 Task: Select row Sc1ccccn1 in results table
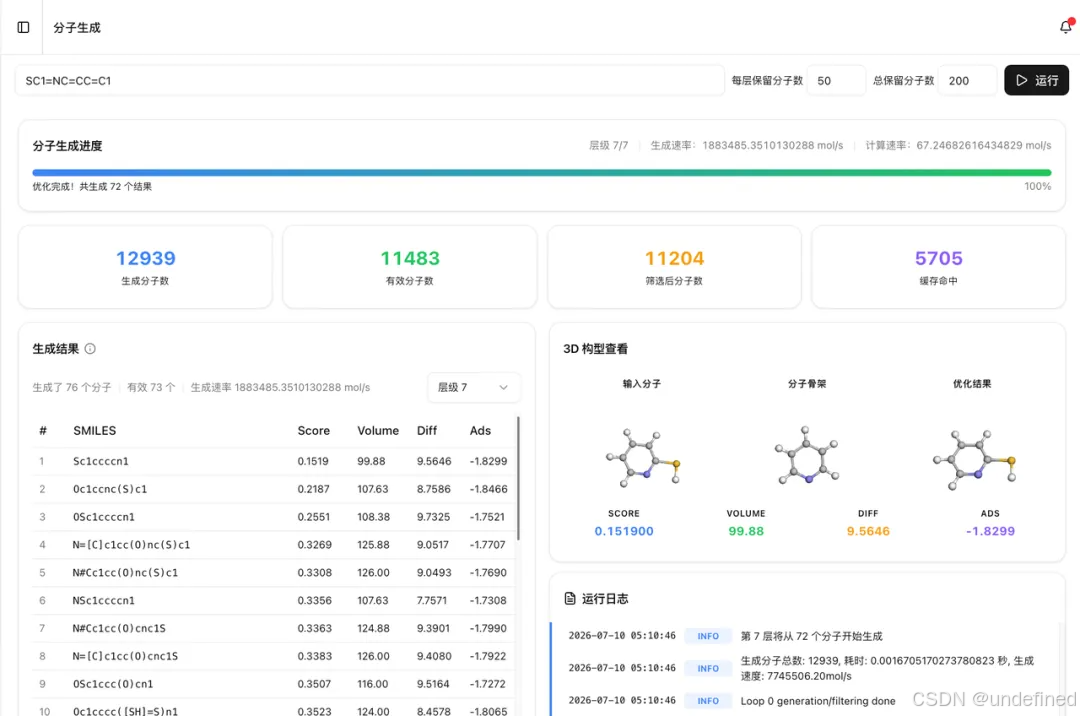tap(273, 461)
